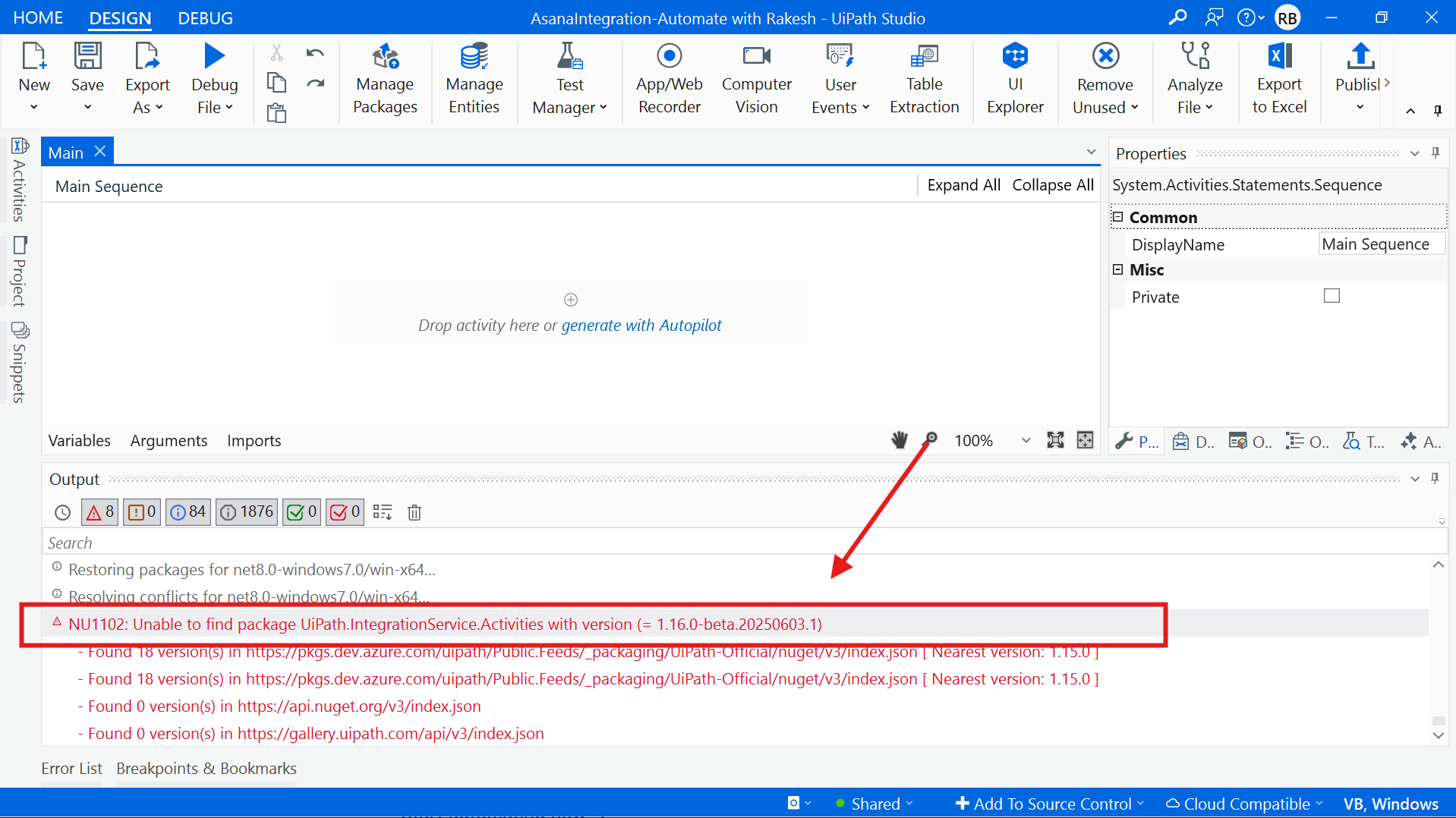
Task: Open Shared status dropdown
Action: [875, 804]
